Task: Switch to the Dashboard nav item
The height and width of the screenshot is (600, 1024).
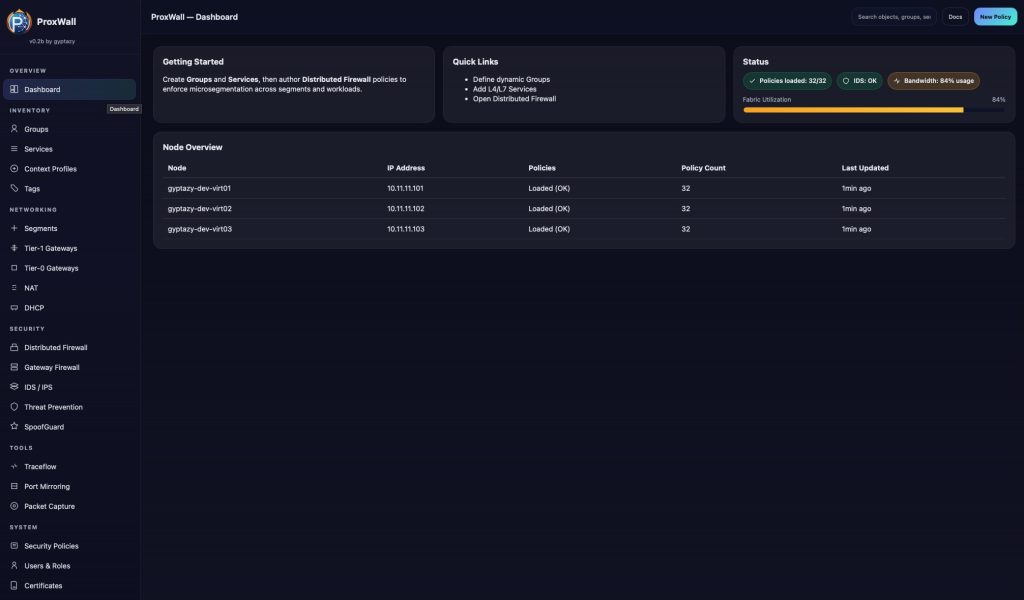Action: (41, 88)
